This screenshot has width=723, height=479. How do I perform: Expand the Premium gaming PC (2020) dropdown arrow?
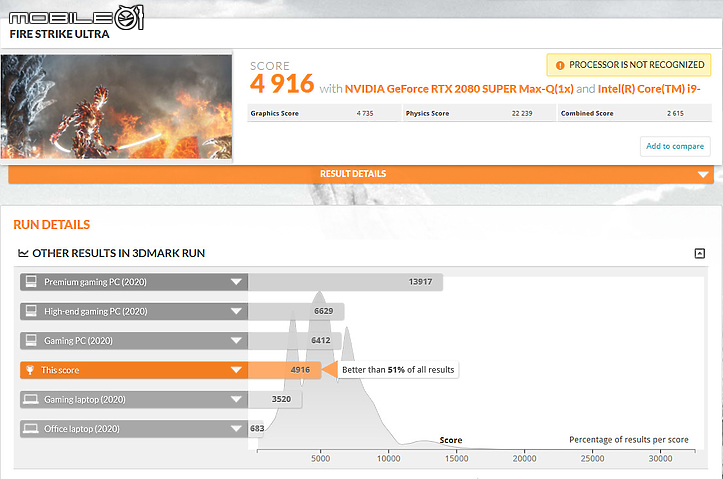tap(236, 282)
